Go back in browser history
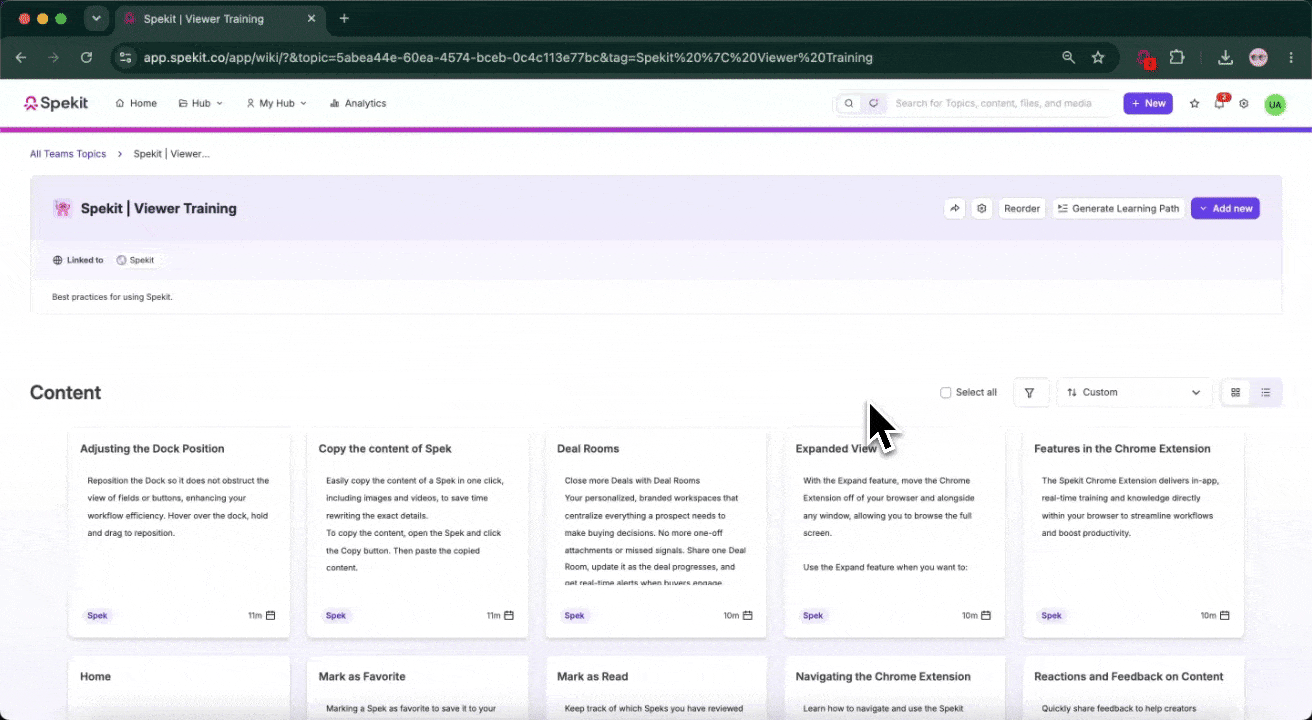The width and height of the screenshot is (1312, 720). 21,58
